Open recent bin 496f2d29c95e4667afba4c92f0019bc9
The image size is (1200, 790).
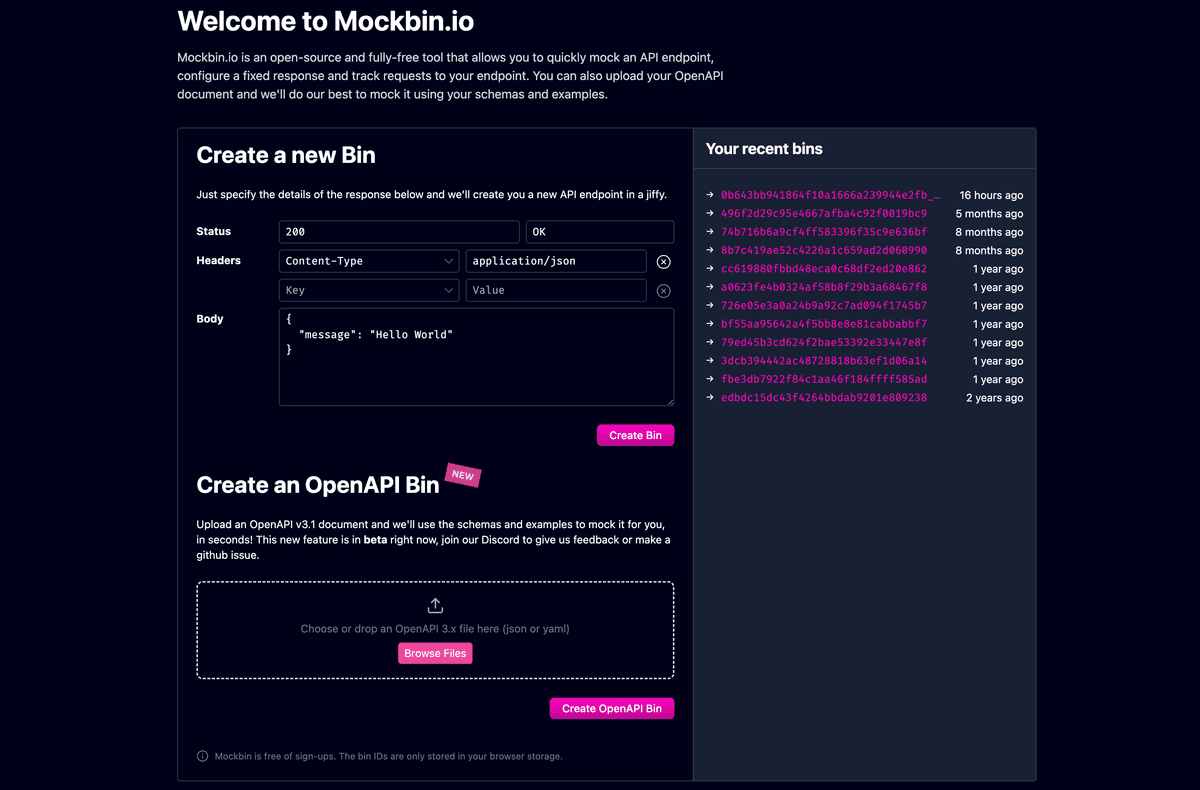pos(822,213)
